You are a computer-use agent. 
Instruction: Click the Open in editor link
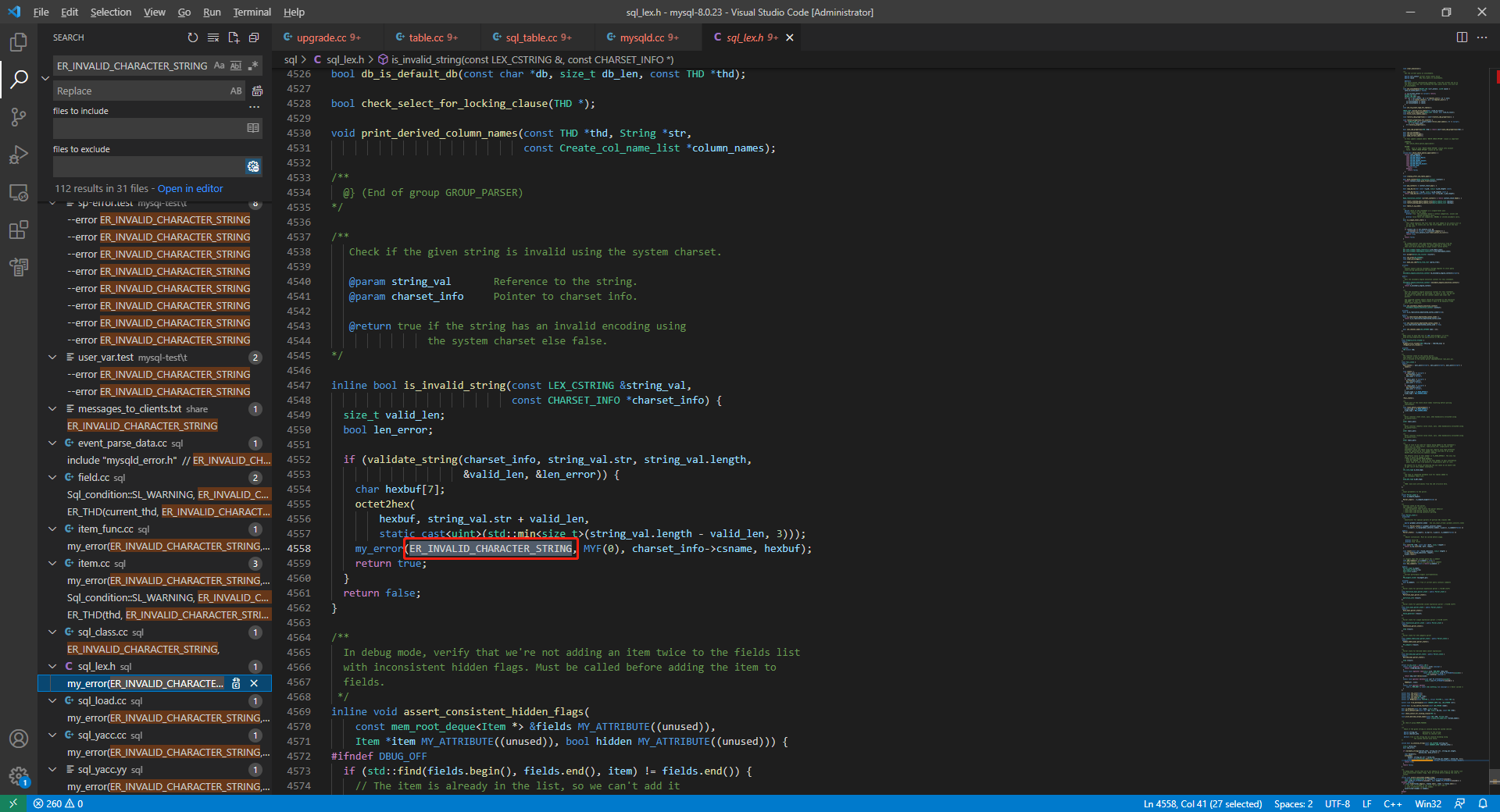[189, 188]
